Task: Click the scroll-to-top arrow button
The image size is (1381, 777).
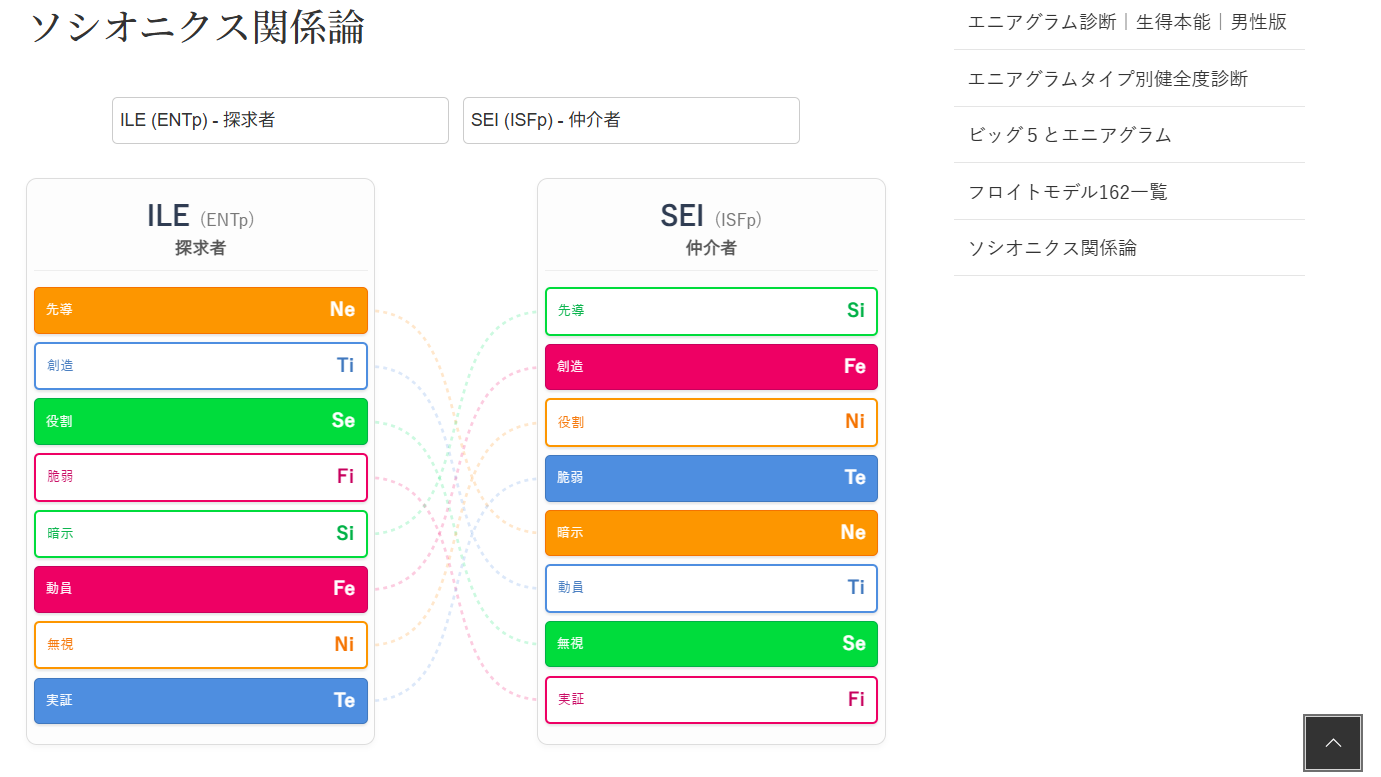Action: click(x=1332, y=743)
